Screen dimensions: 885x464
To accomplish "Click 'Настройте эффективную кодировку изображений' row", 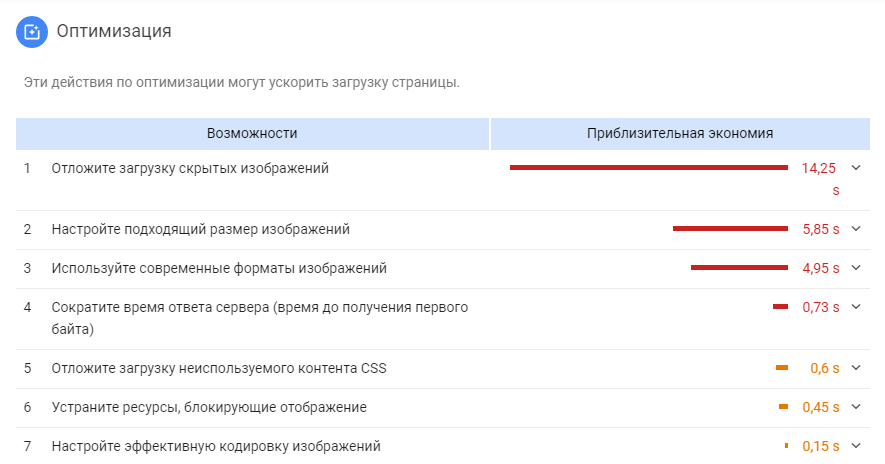I will (x=216, y=446).
